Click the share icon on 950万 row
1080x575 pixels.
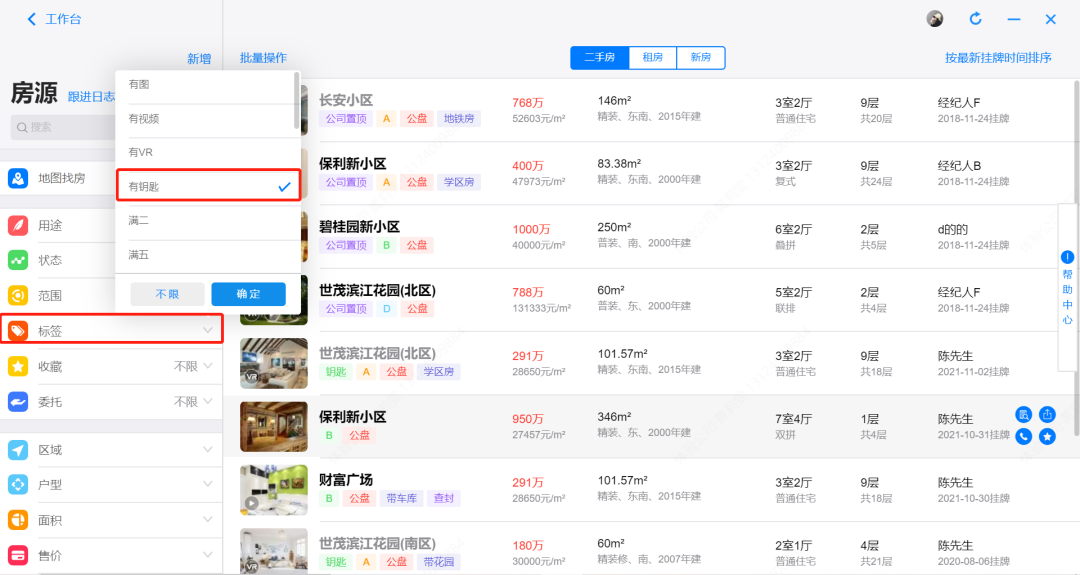1047,415
